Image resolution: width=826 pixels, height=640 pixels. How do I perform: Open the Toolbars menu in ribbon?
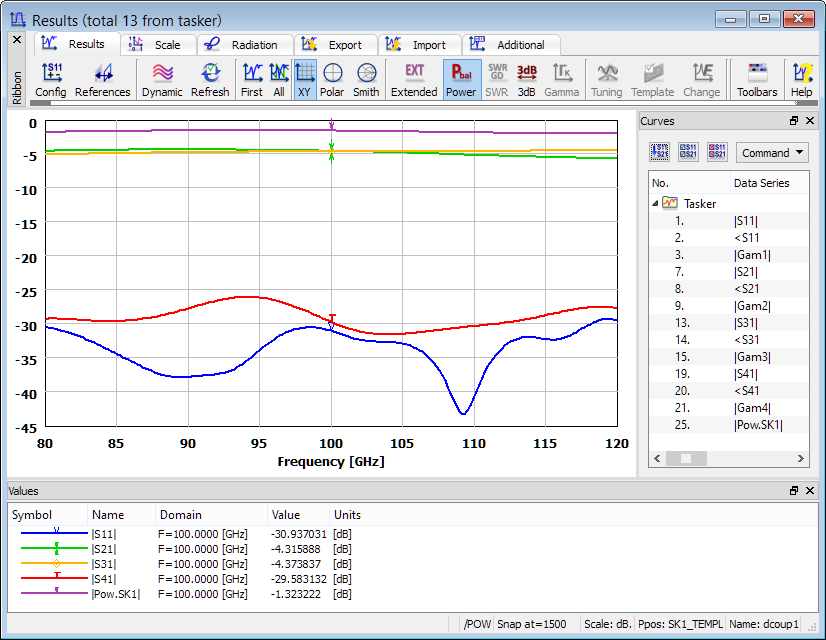pos(757,80)
